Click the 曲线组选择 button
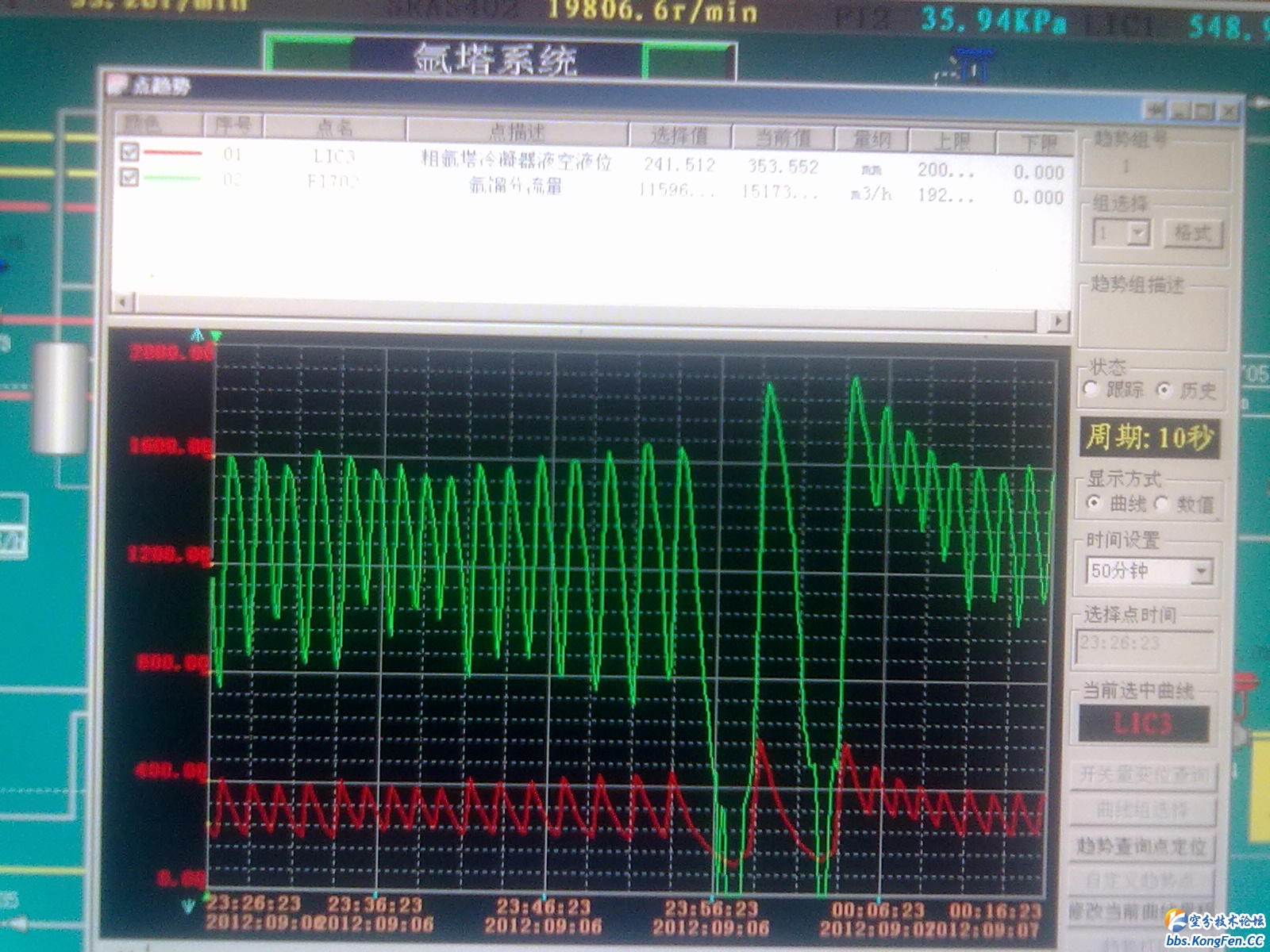The width and height of the screenshot is (1270, 952). (x=1143, y=811)
